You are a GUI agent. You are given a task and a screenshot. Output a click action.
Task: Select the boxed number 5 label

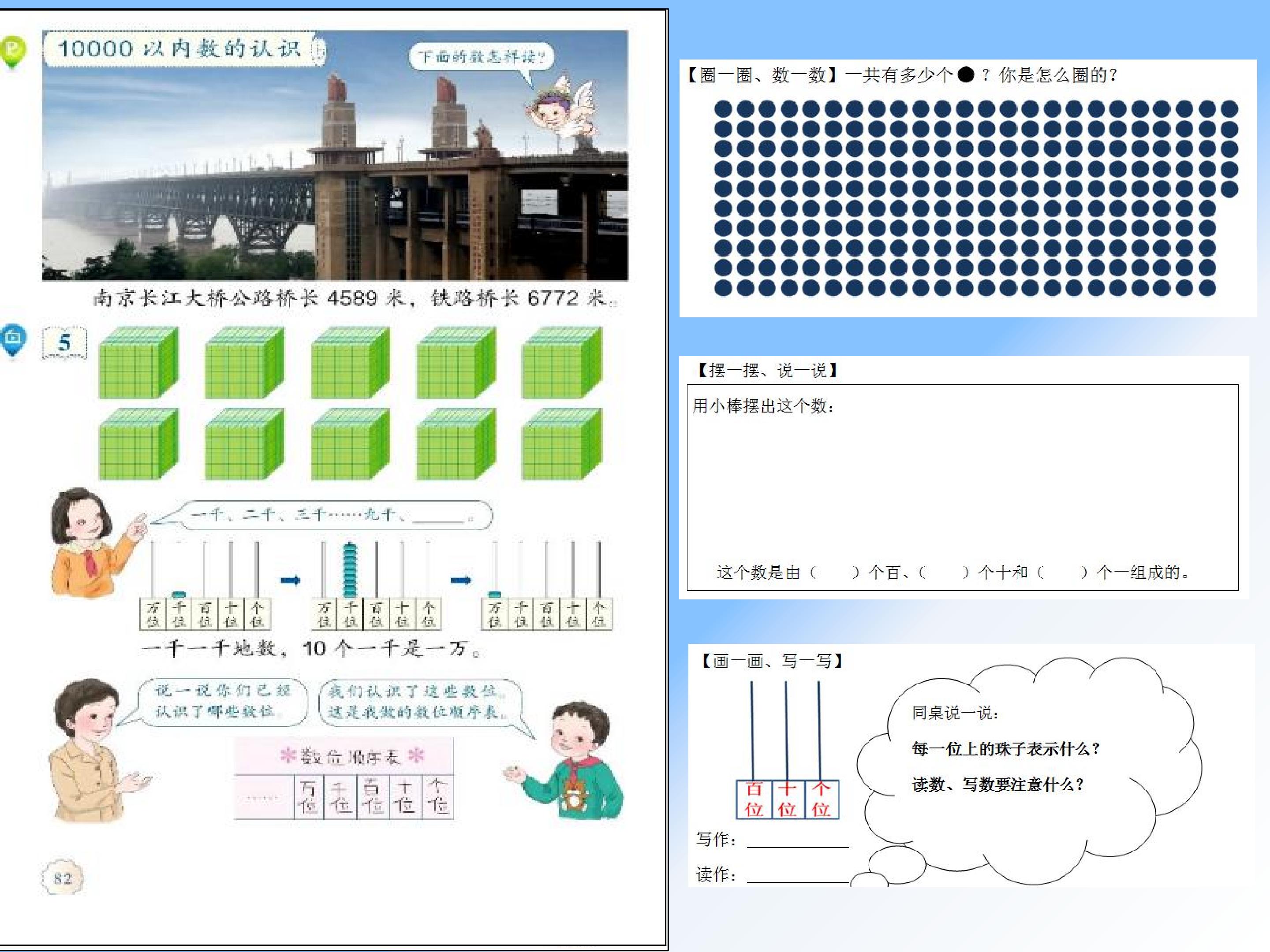coord(64,342)
